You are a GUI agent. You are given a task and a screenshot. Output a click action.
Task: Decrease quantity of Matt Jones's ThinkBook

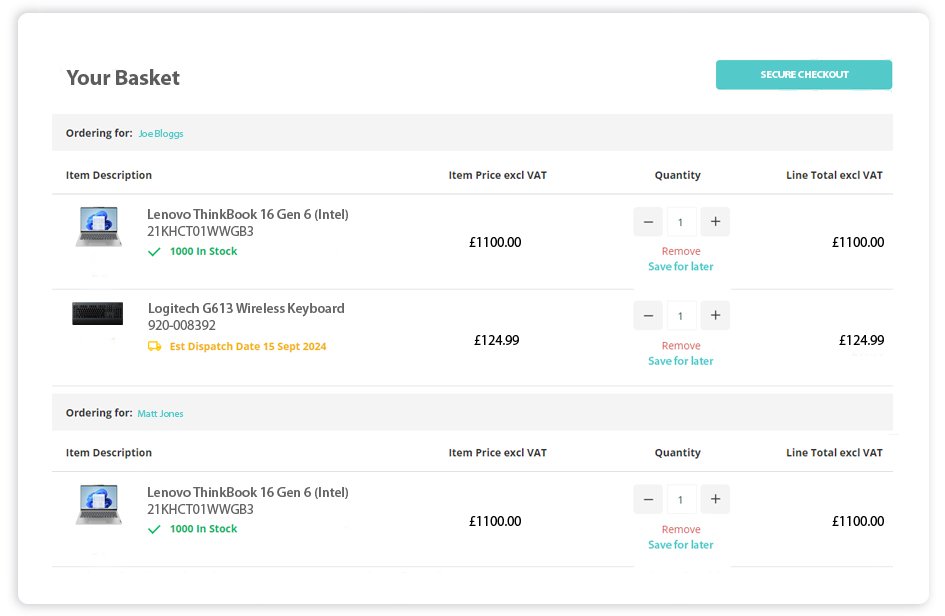pos(648,499)
